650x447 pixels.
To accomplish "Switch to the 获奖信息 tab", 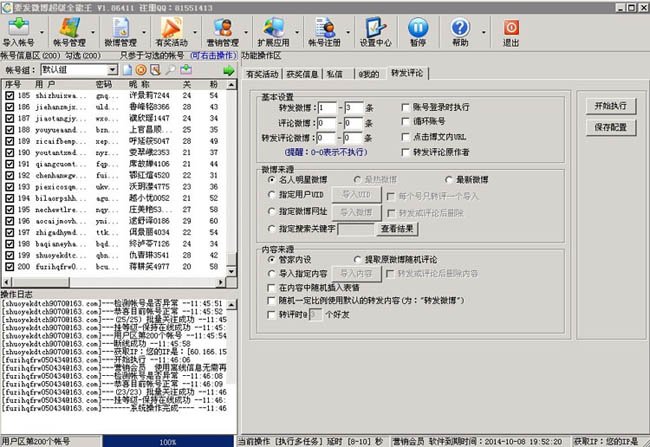I will click(302, 74).
